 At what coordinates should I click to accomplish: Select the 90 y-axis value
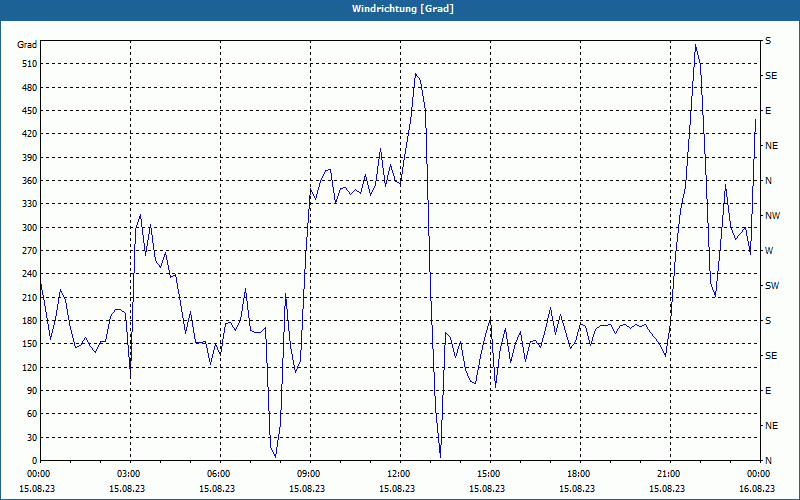[32, 391]
